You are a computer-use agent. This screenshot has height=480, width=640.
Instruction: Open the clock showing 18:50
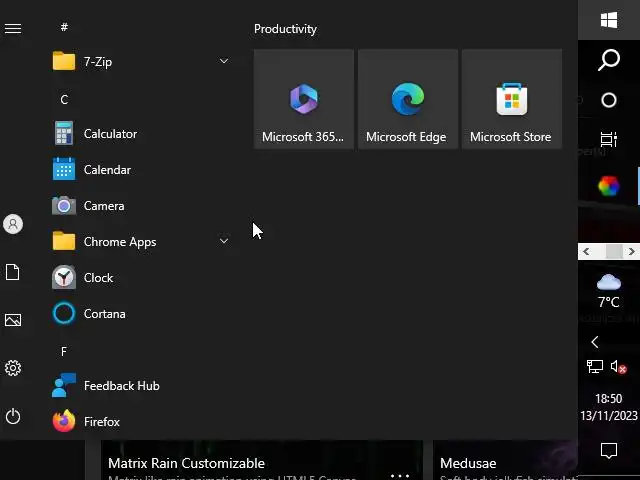pos(609,407)
